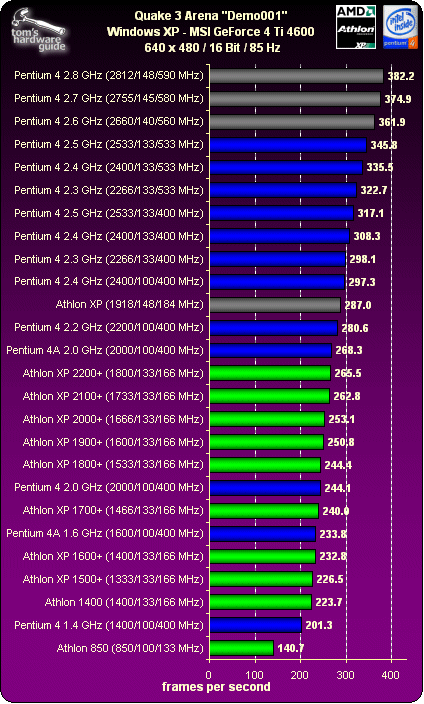Click the value 345.8
This screenshot has width=424, height=704.
click(x=384, y=145)
